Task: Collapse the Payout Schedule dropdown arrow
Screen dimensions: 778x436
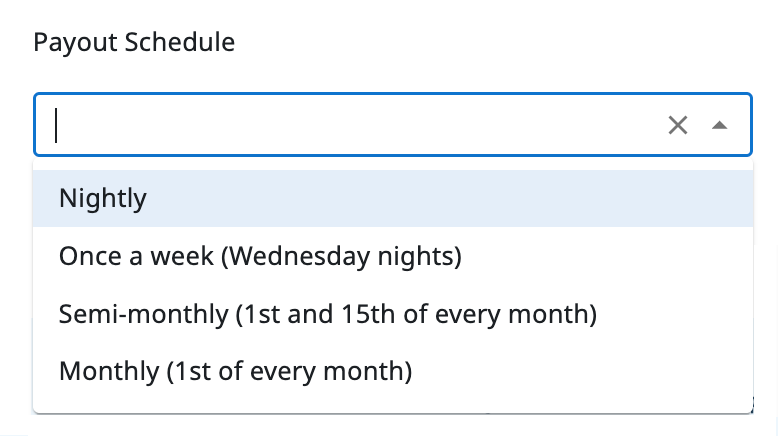Action: pyautogui.click(x=719, y=125)
